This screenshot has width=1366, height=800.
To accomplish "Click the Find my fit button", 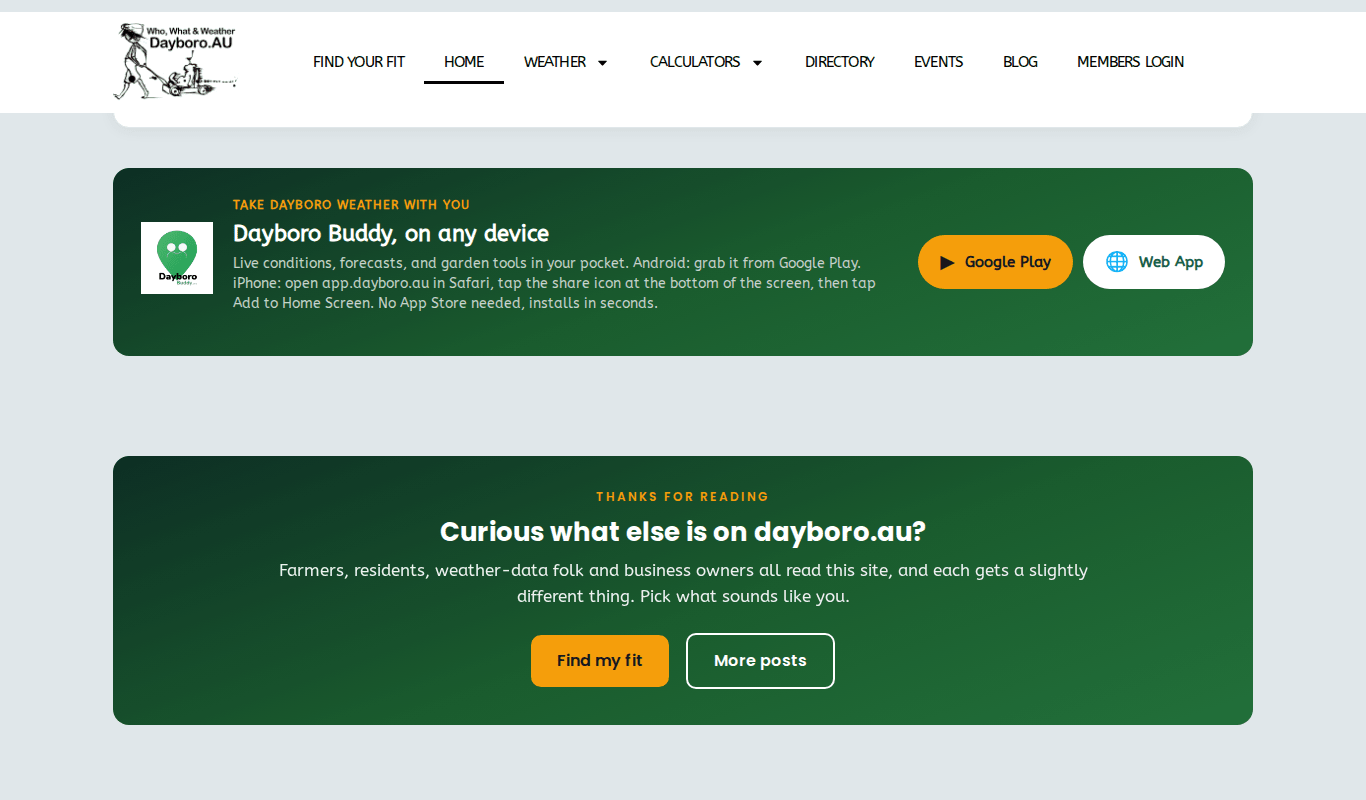I will point(600,661).
